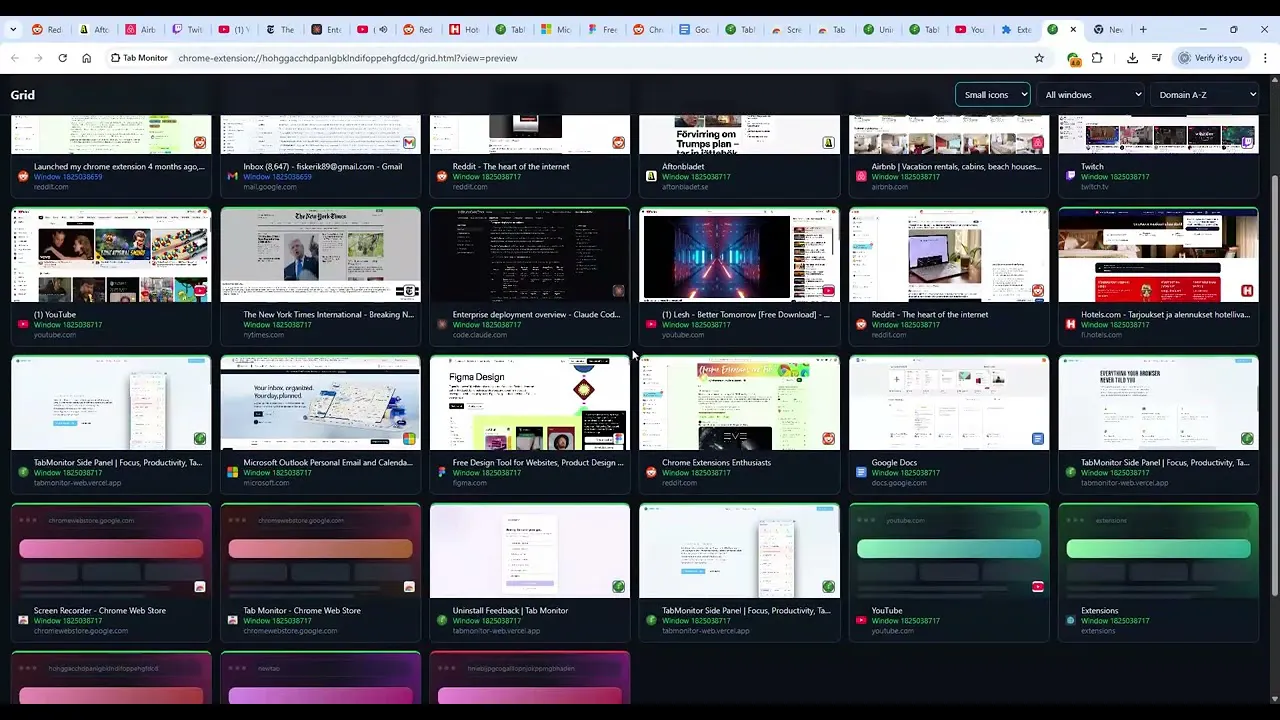1280x720 pixels.
Task: Click the Aftonbladet favicon in the grid
Action: (651, 177)
